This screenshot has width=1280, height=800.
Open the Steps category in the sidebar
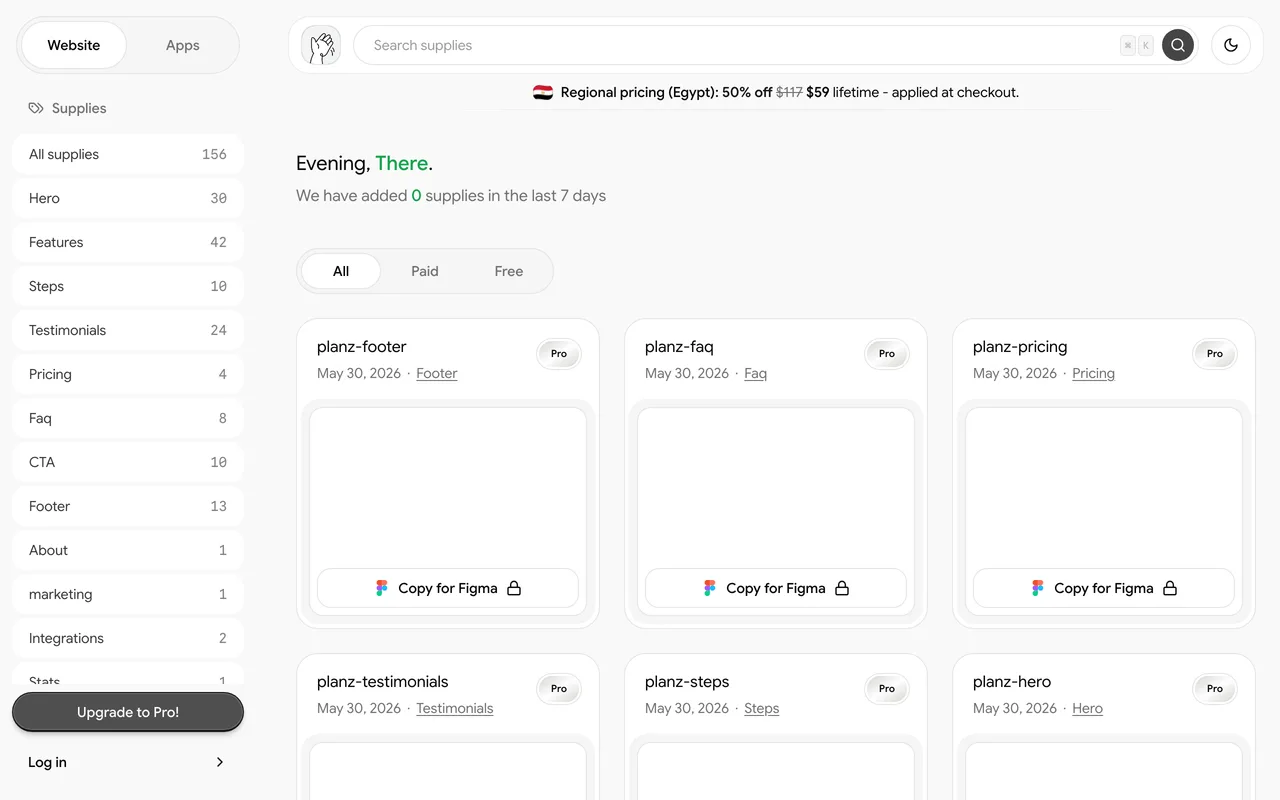[128, 286]
